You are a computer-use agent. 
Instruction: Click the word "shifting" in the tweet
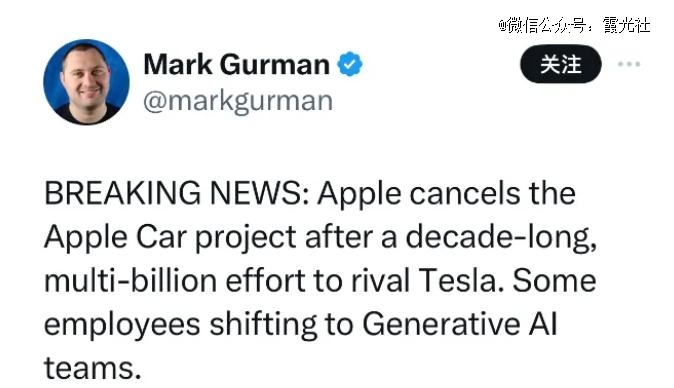(263, 324)
